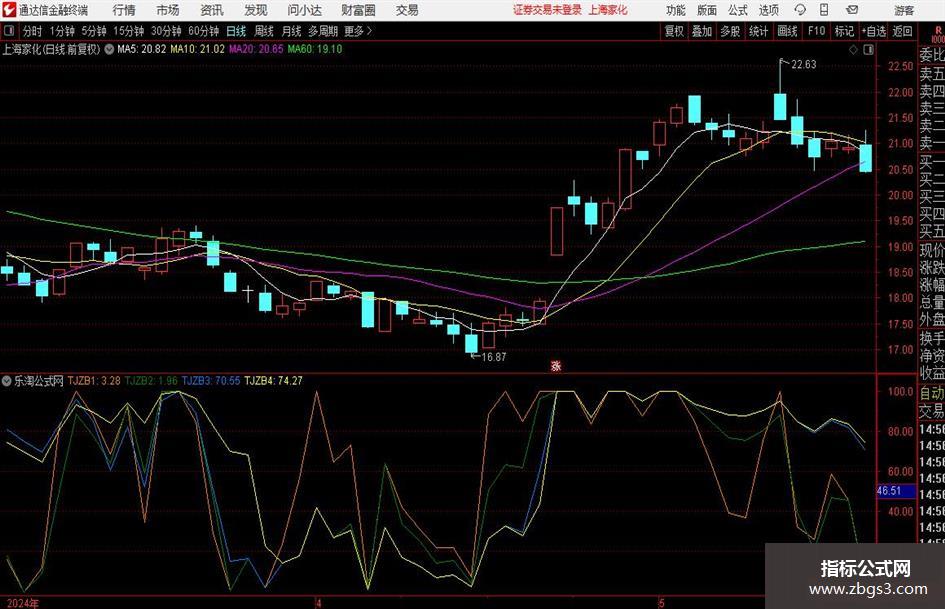Open the mobile phone icon

pyautogui.click(x=824, y=10)
